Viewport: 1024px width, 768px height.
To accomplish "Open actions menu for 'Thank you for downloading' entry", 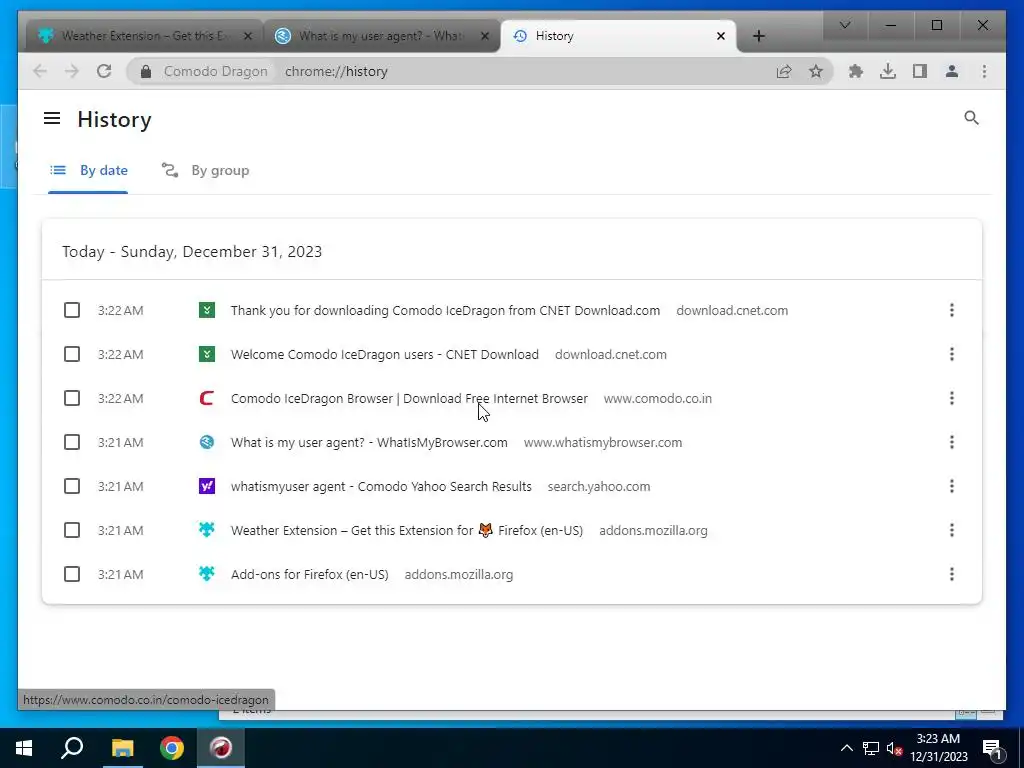I will tap(952, 310).
